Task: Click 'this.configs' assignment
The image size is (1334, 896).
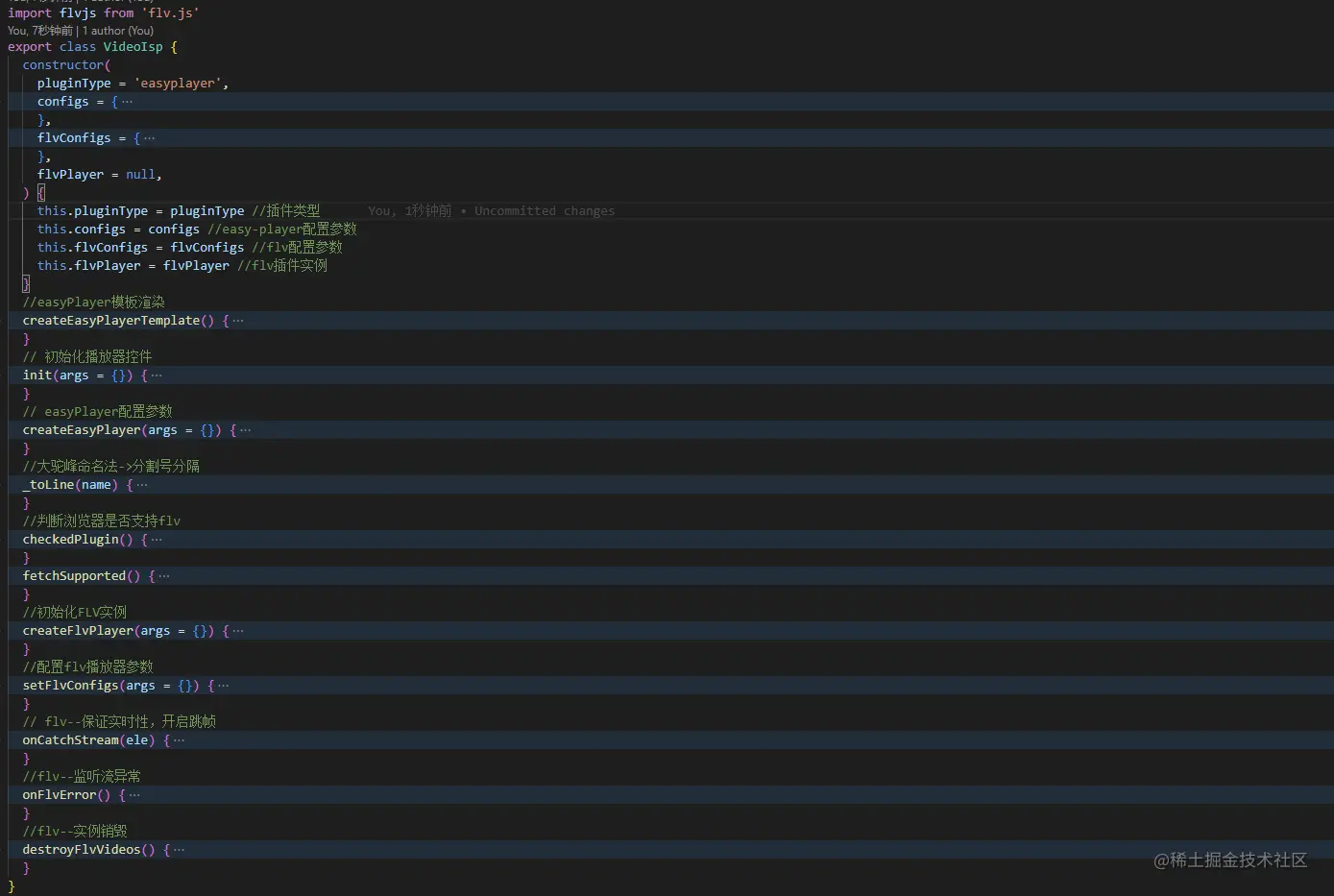Action: [x=119, y=230]
